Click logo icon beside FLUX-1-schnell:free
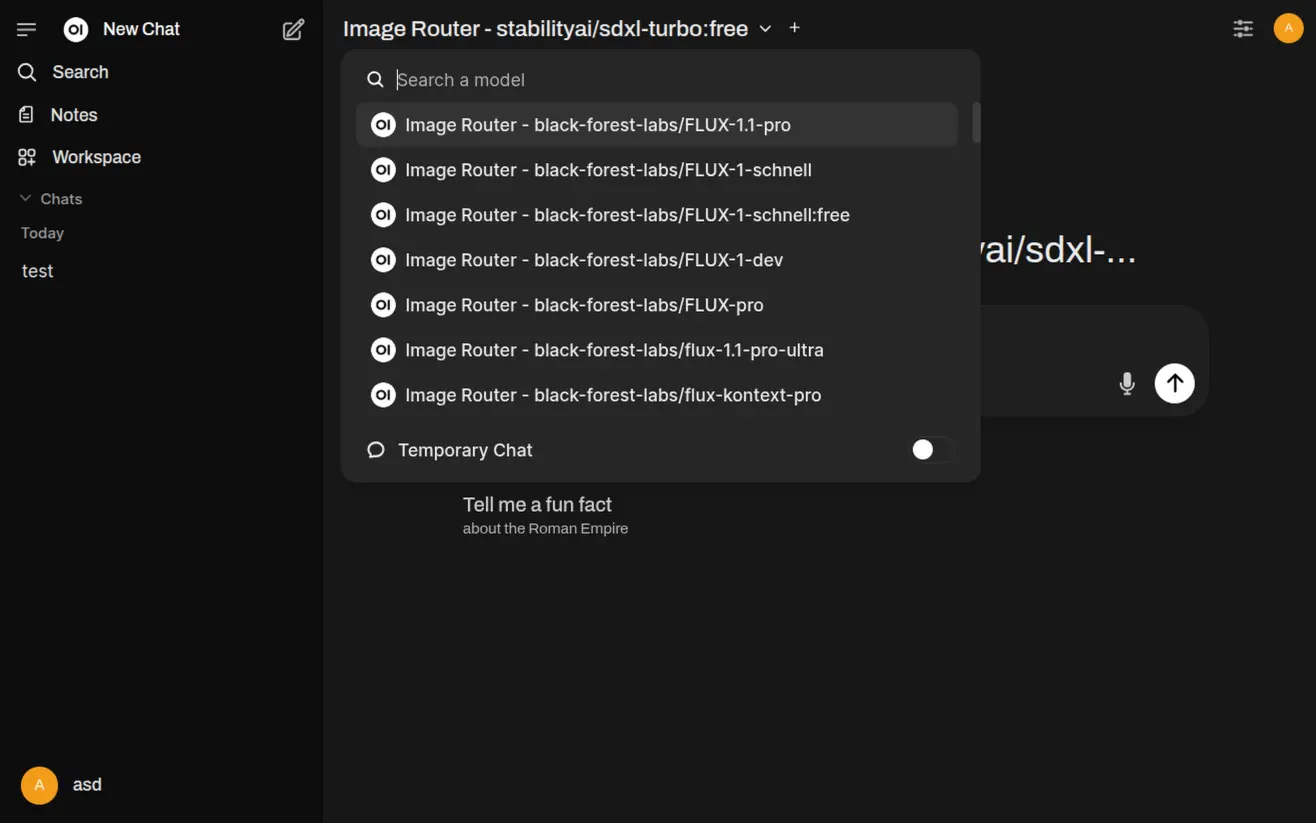1316x823 pixels. pos(383,215)
